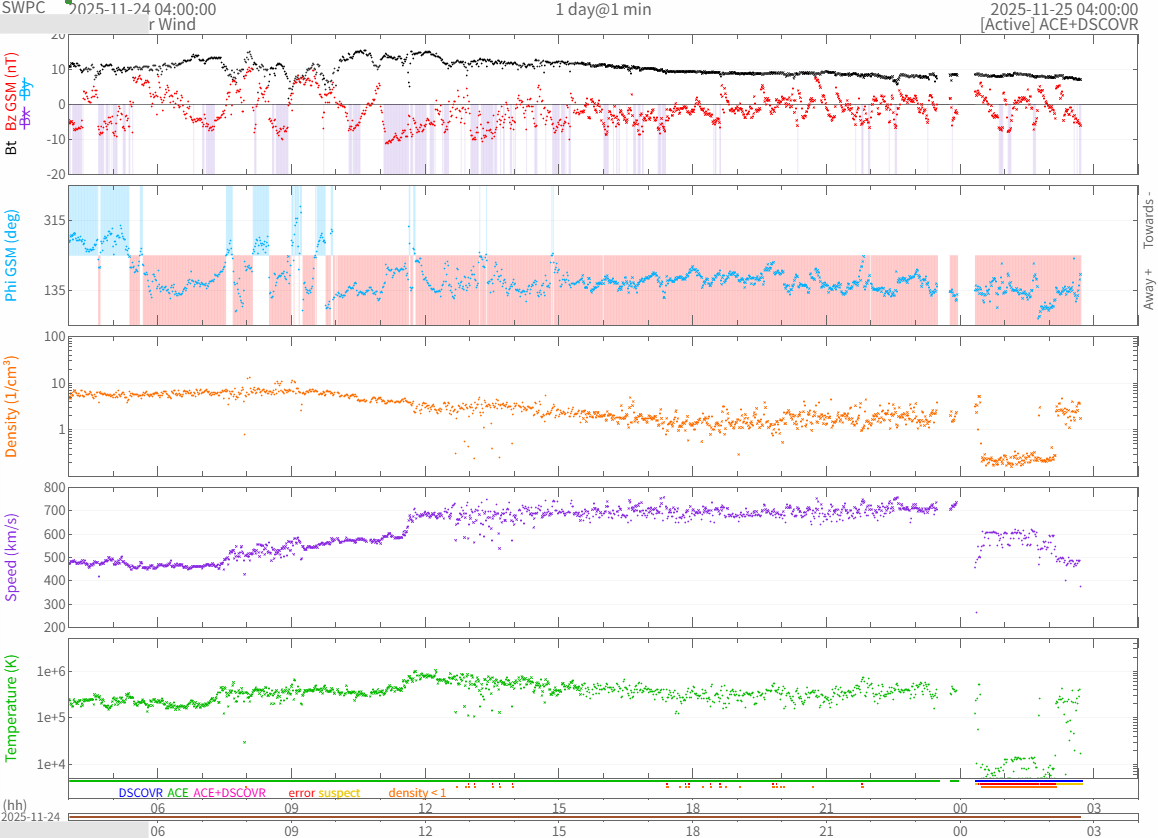The image size is (1158, 838).
Task: Click the density < 1 legend entry
Action: click(x=417, y=793)
